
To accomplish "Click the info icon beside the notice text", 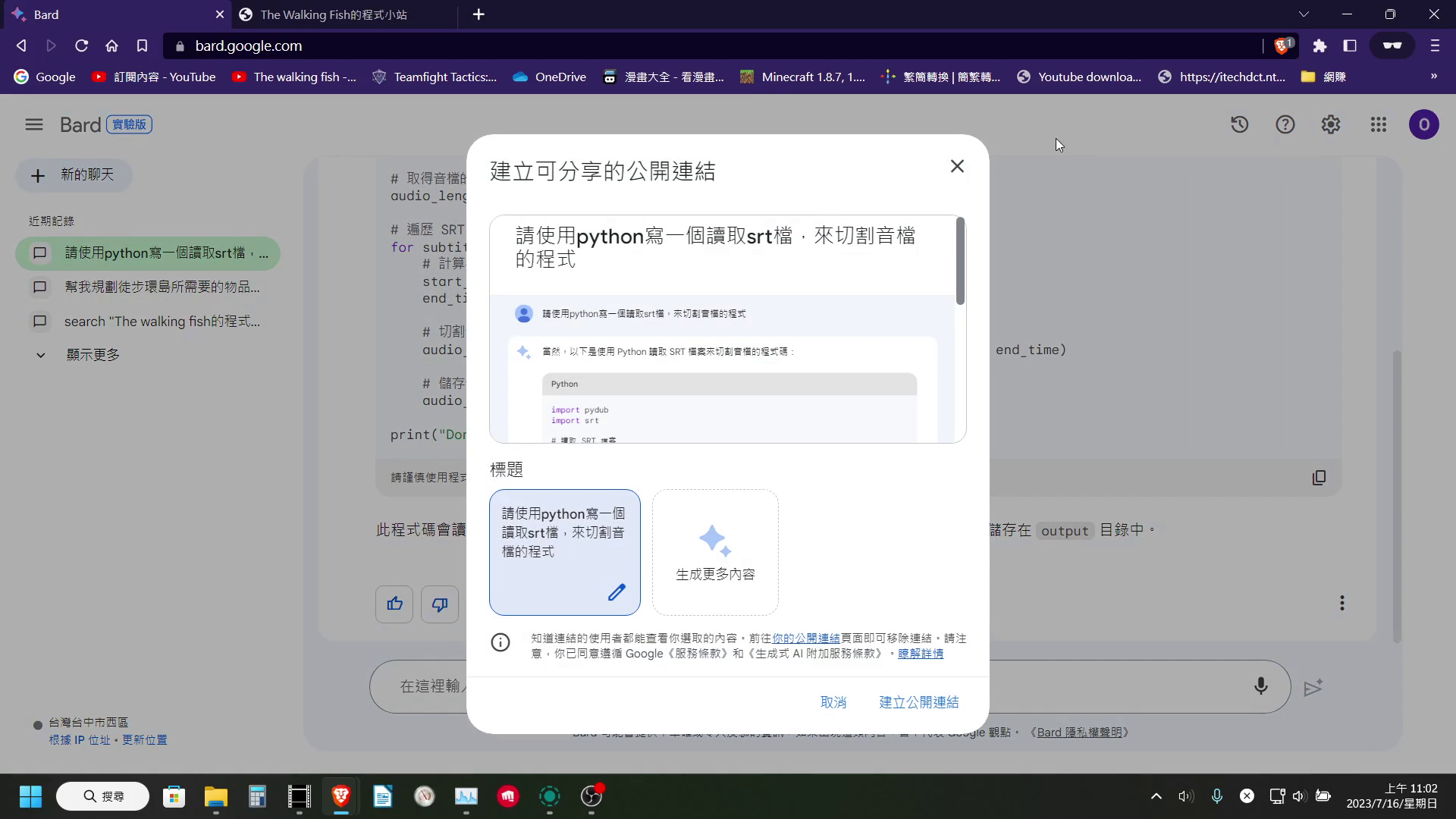I will pyautogui.click(x=500, y=642).
